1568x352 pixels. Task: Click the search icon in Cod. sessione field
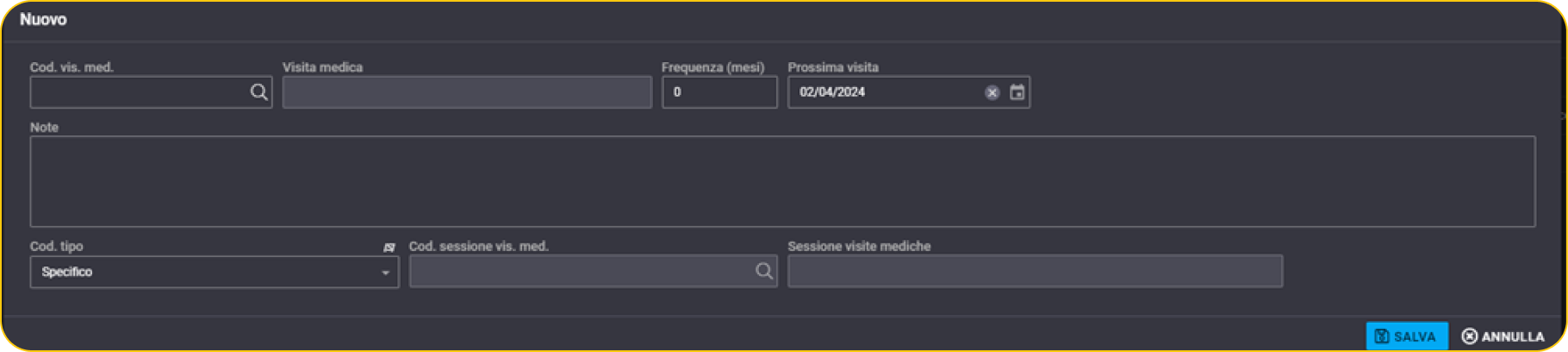(763, 271)
